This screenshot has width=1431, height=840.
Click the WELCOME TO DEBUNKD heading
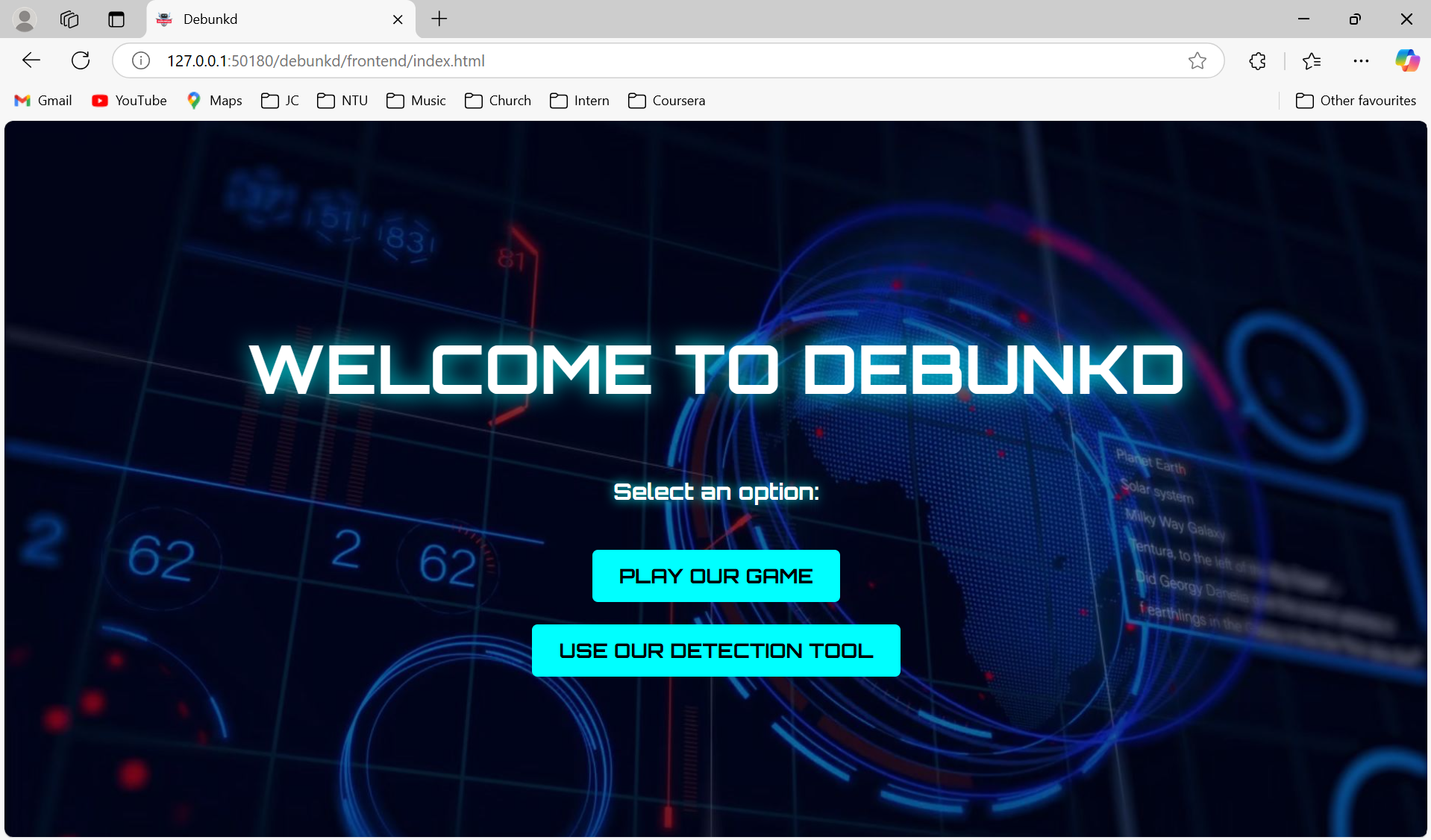[x=716, y=370]
